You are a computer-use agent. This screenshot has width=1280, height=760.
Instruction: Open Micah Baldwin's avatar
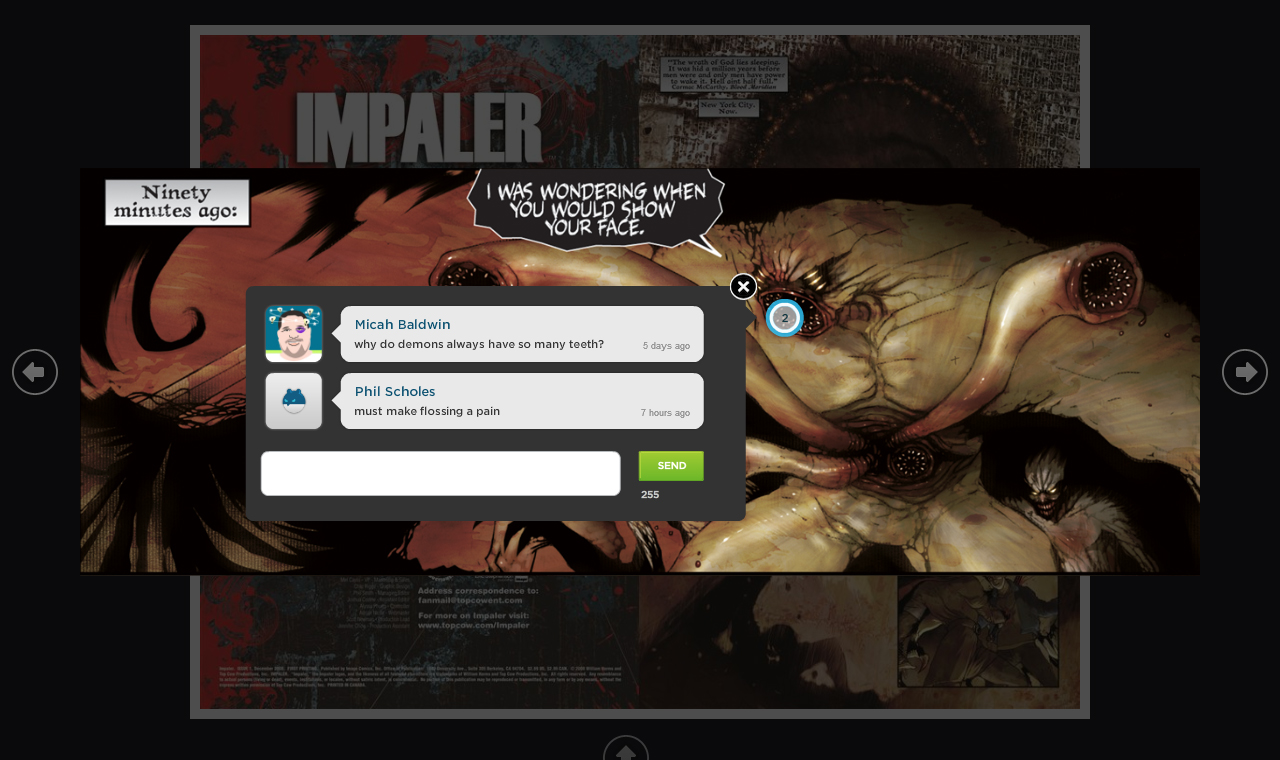(294, 334)
